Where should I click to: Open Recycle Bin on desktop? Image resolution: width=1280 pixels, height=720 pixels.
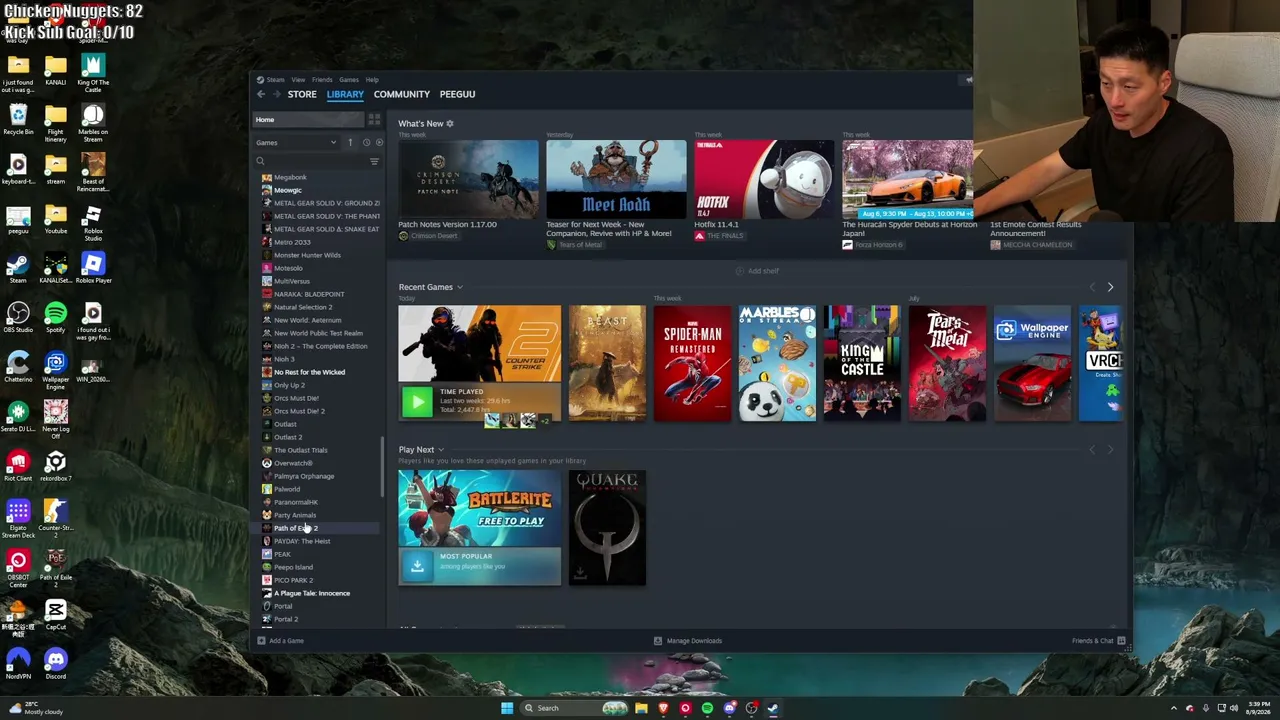click(x=18, y=118)
